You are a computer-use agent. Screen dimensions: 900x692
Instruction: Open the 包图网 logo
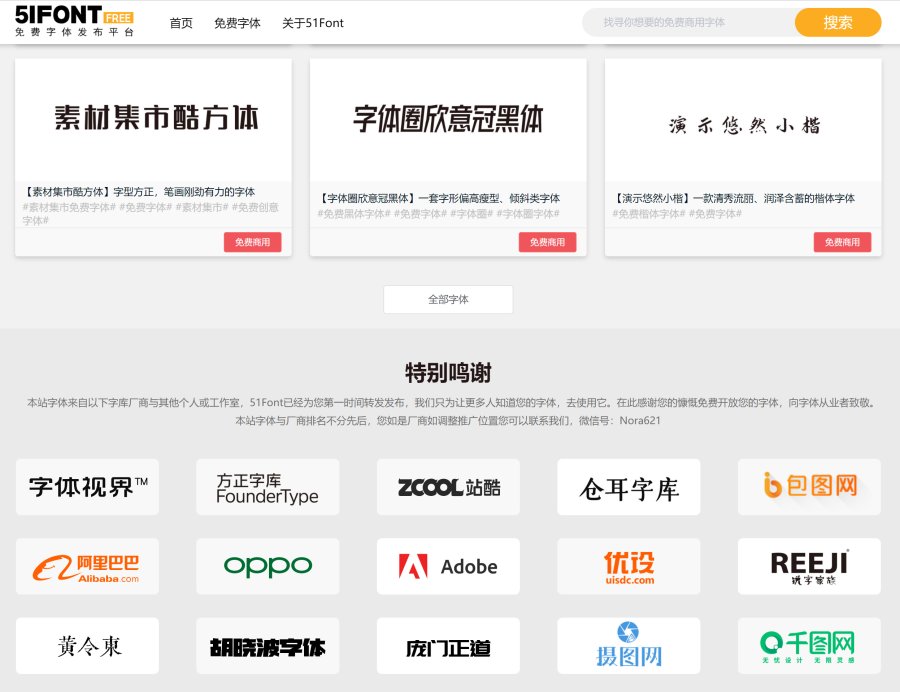[809, 487]
